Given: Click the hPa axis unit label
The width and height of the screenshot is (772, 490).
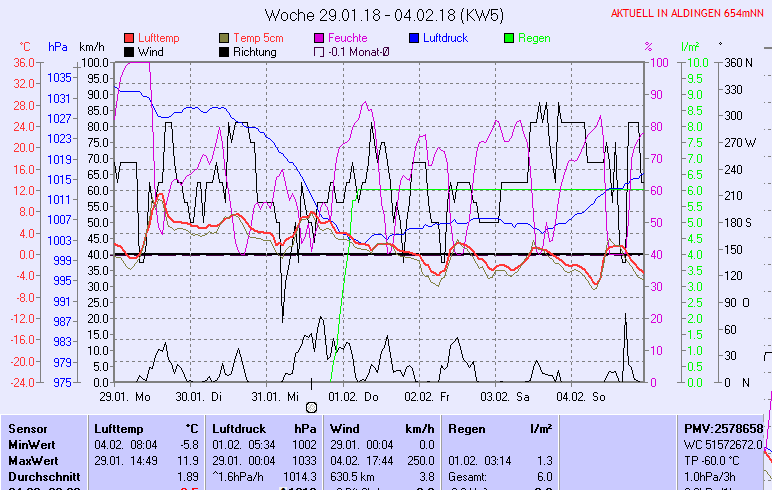Looking at the screenshot, I should (x=57, y=47).
